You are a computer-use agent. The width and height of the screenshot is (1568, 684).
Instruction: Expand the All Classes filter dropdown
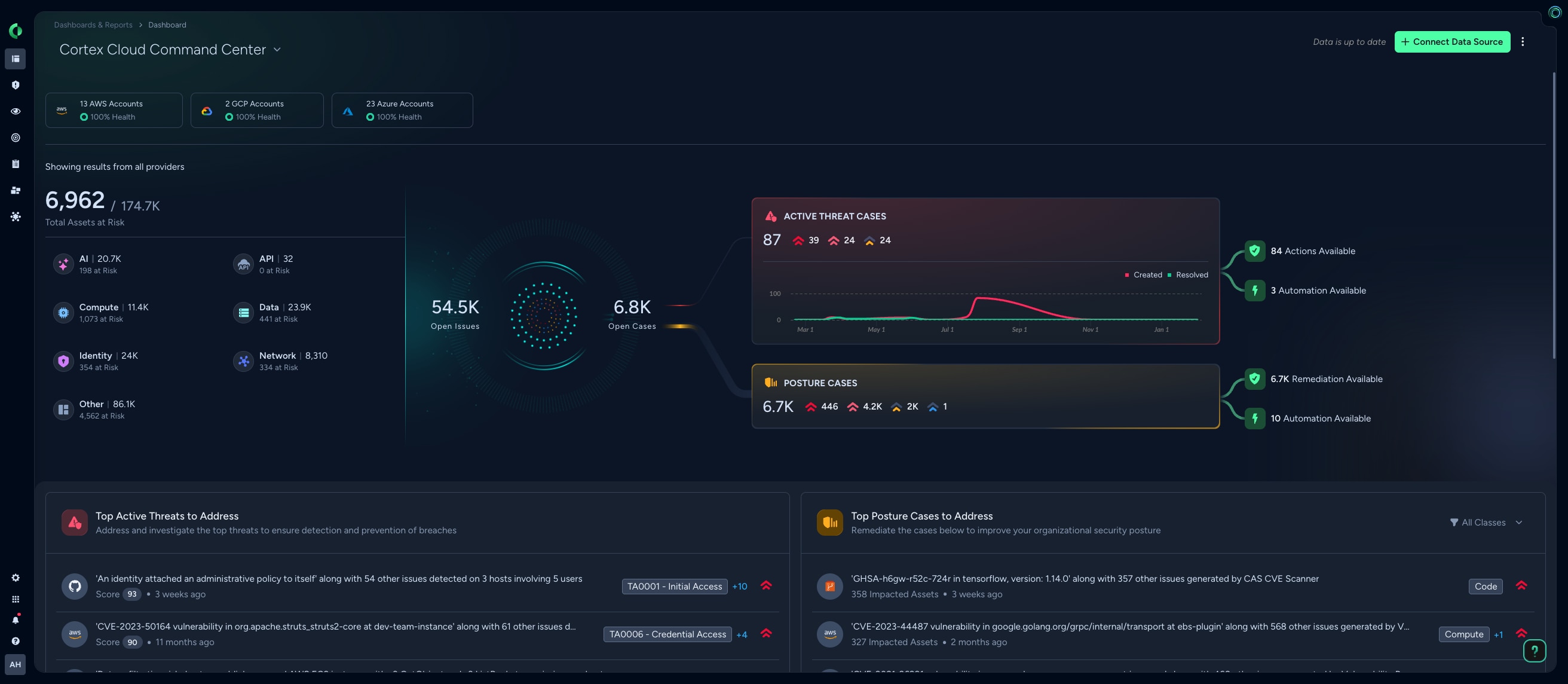[x=1486, y=522]
